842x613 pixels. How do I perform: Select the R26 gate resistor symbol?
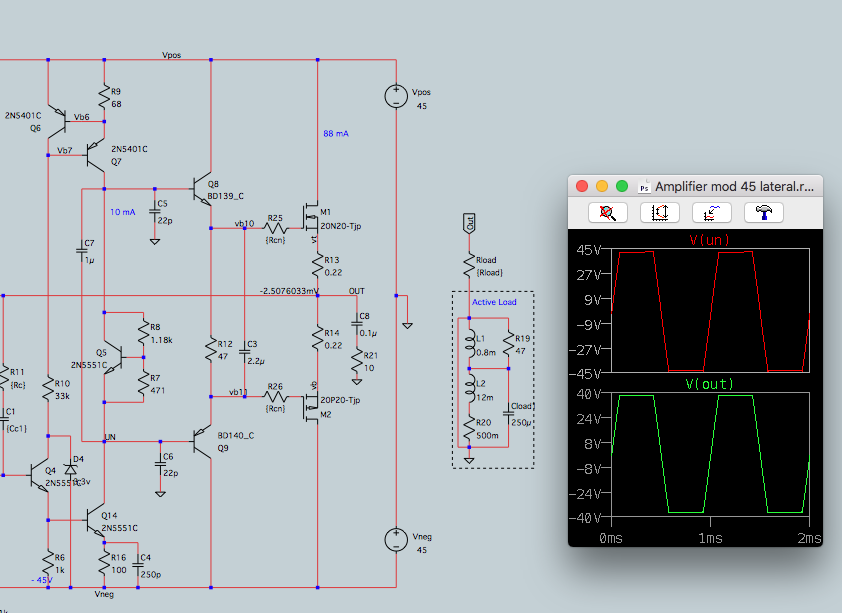tap(275, 397)
